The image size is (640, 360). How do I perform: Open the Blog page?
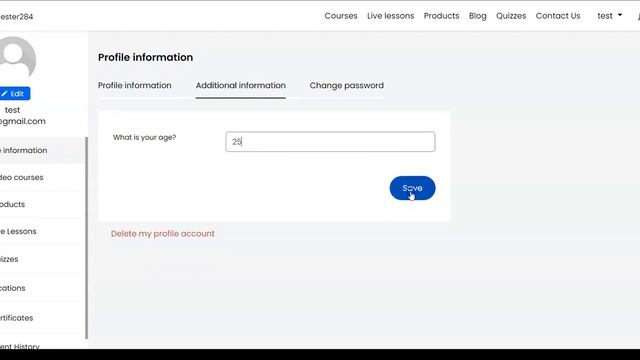tap(477, 16)
